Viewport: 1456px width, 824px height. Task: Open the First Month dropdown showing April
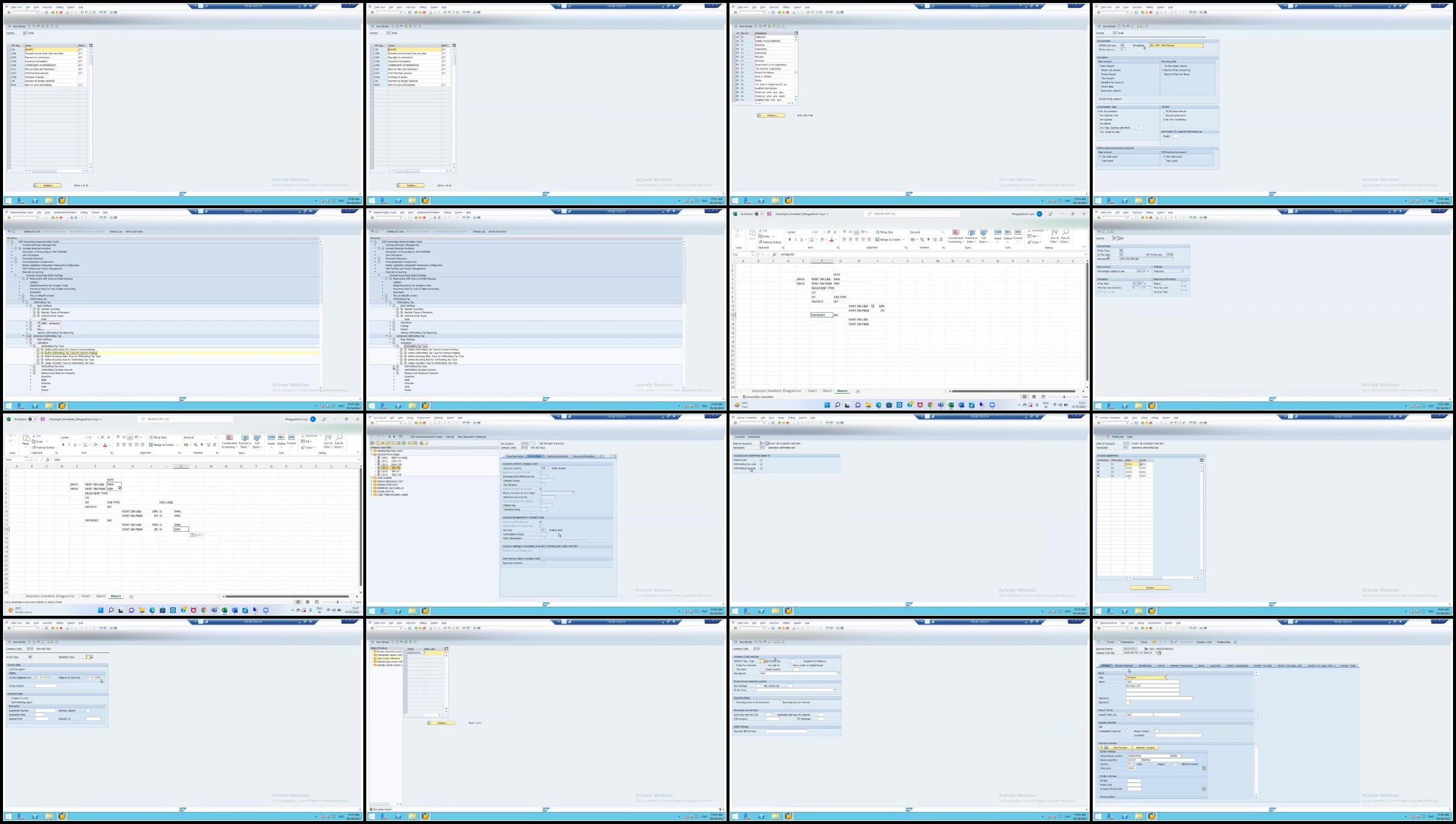tap(838, 673)
